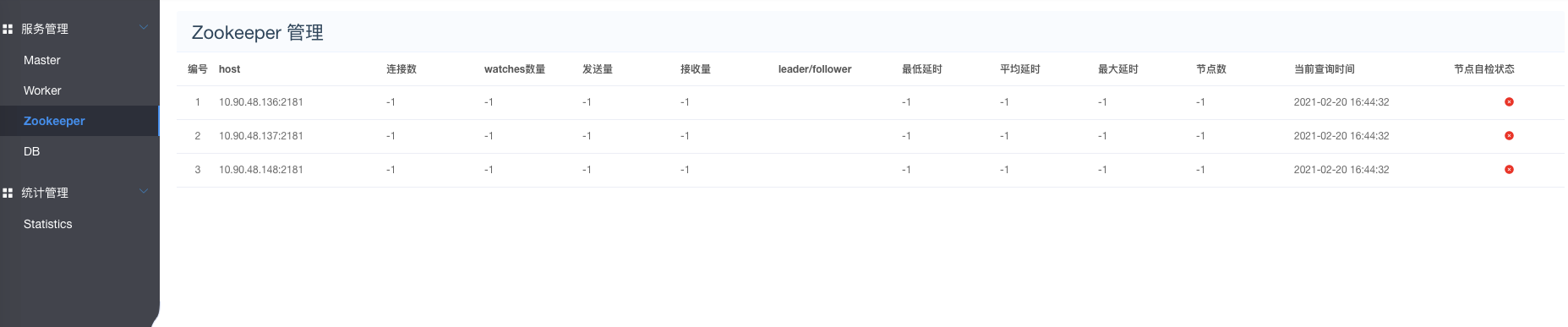Click the 当前查询时间 column header
Screen dimensions: 1568x327
tap(1325, 69)
